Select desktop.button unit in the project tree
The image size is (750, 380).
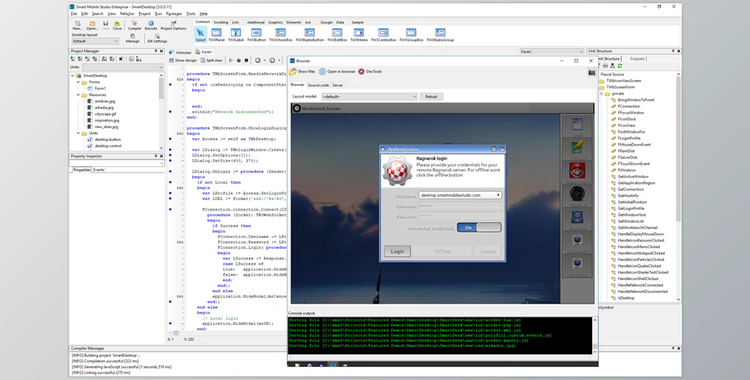pos(108,139)
